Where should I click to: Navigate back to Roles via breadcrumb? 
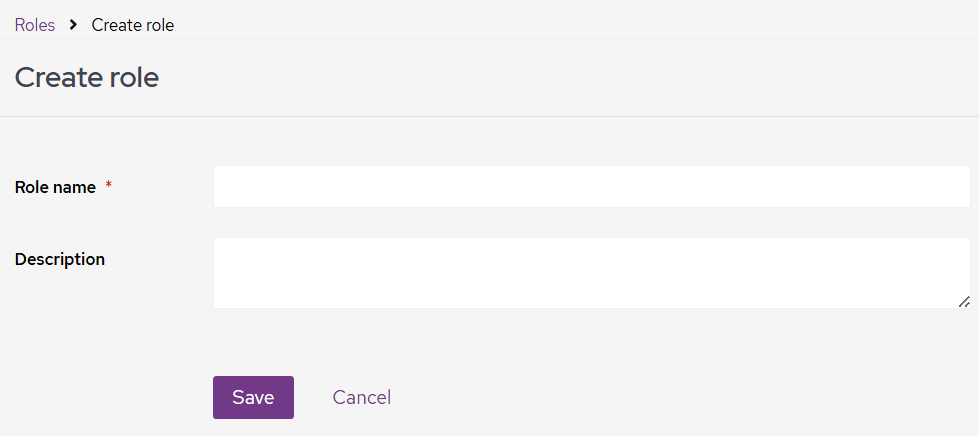tap(35, 25)
